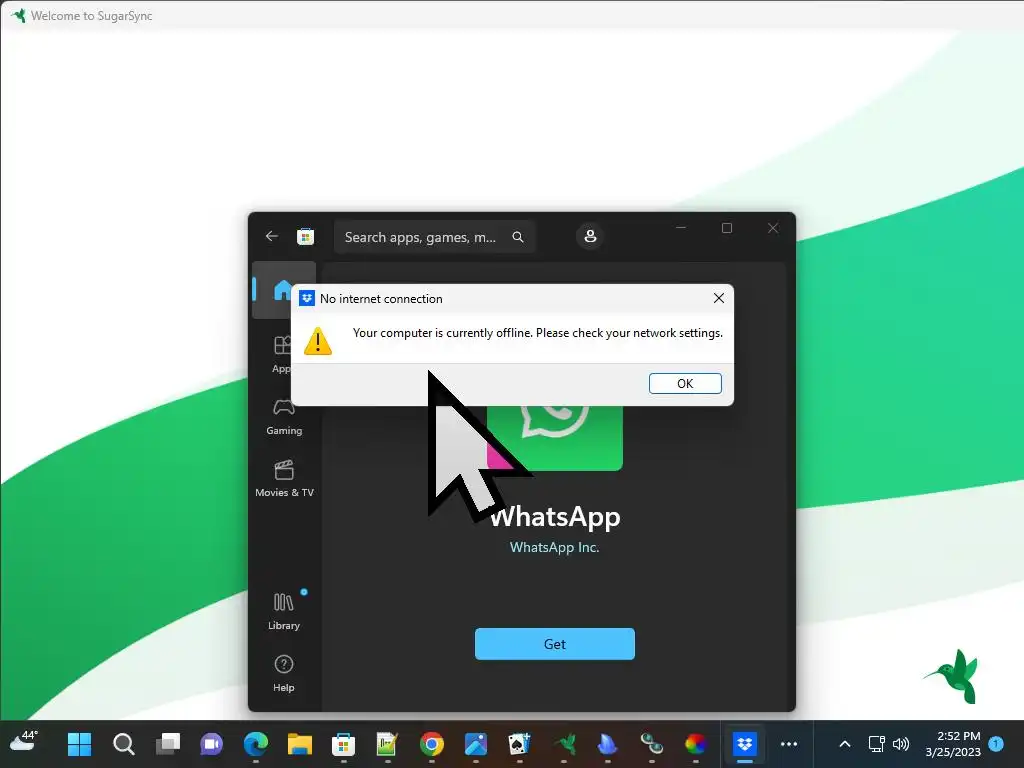Launch Google Chrome from the taskbar
Screen dimensions: 1024x768
click(432, 744)
